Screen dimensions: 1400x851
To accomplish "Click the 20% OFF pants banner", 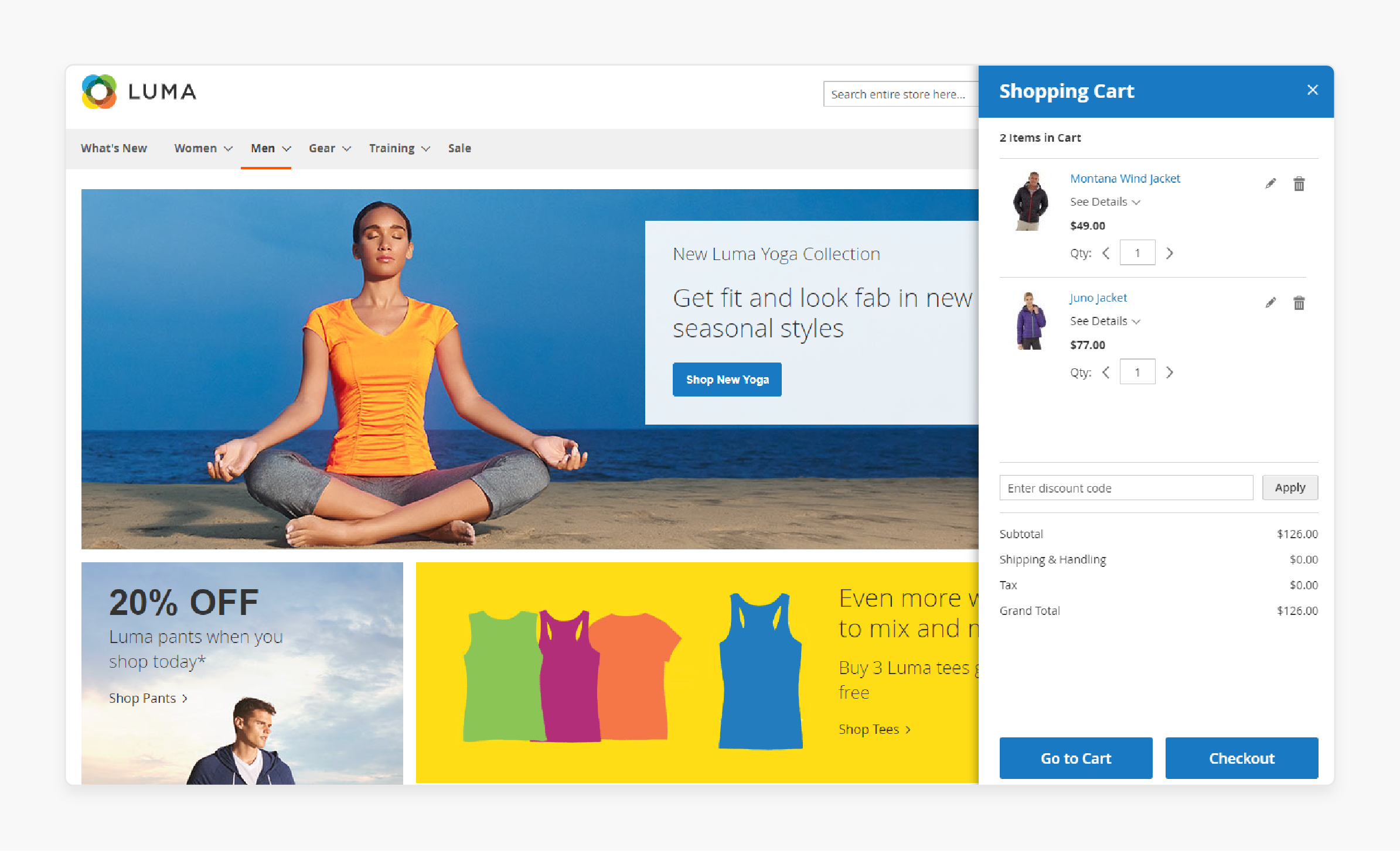I will tap(242, 673).
